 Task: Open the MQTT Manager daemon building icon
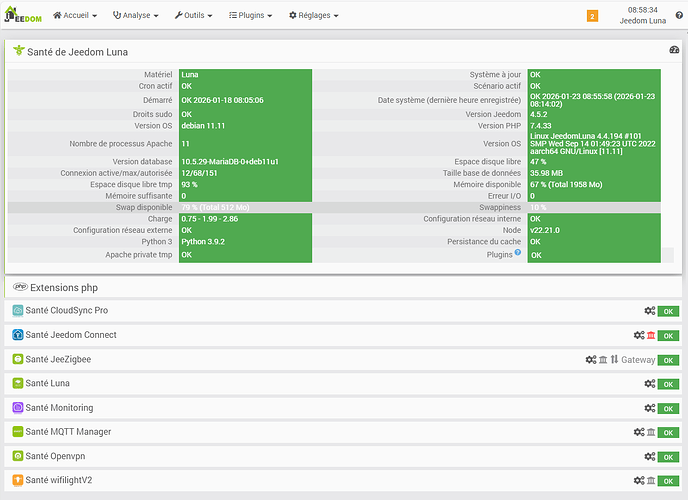click(651, 432)
